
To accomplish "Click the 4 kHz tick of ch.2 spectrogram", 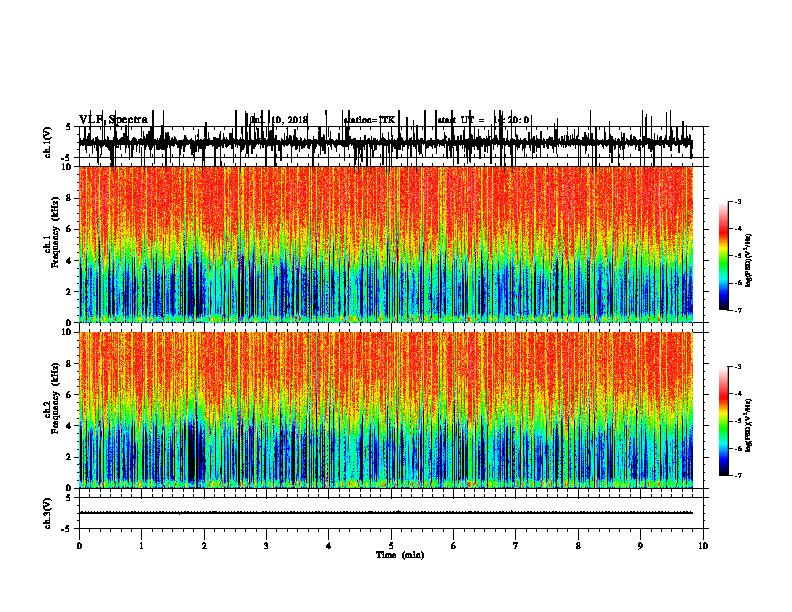I will [x=70, y=426].
